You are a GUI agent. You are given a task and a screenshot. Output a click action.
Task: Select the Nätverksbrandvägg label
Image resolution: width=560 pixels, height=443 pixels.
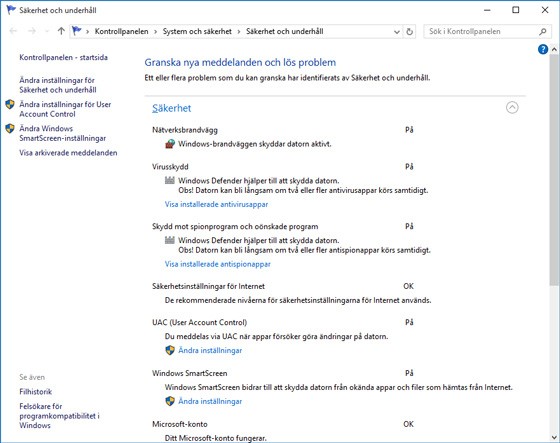click(x=185, y=130)
